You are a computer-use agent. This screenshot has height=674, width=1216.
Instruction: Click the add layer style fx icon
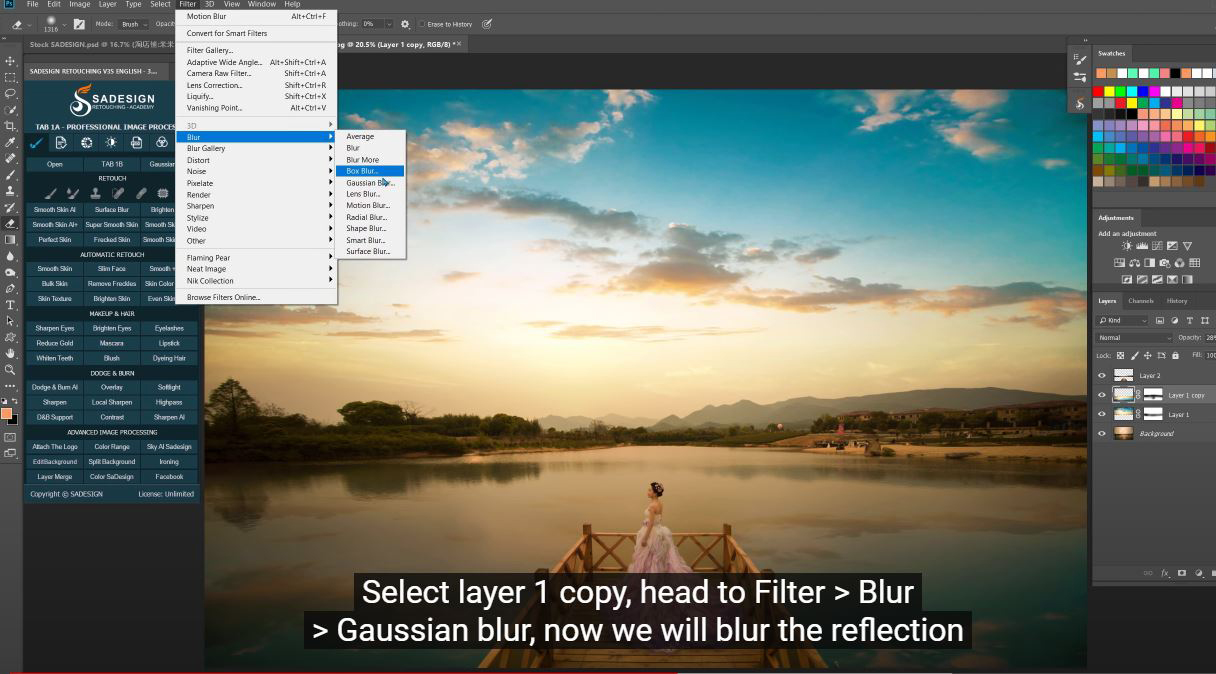1165,573
